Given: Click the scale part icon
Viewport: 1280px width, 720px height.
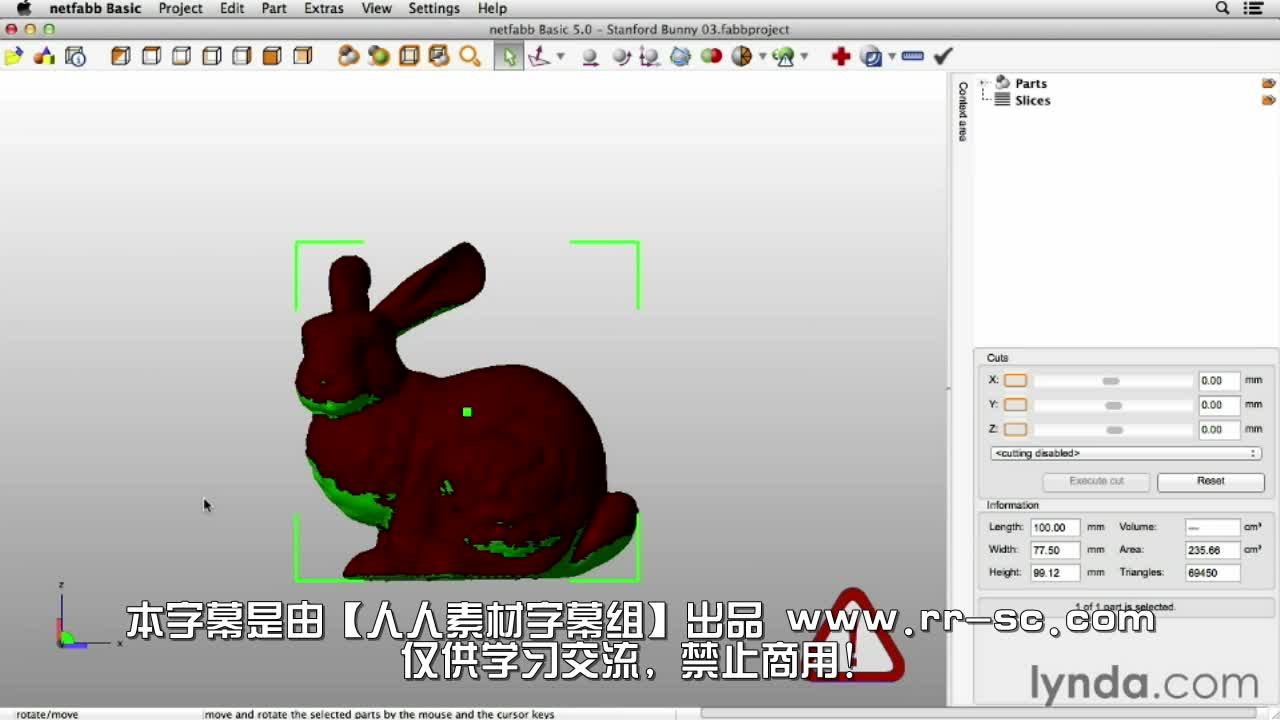Looking at the screenshot, I should (650, 57).
